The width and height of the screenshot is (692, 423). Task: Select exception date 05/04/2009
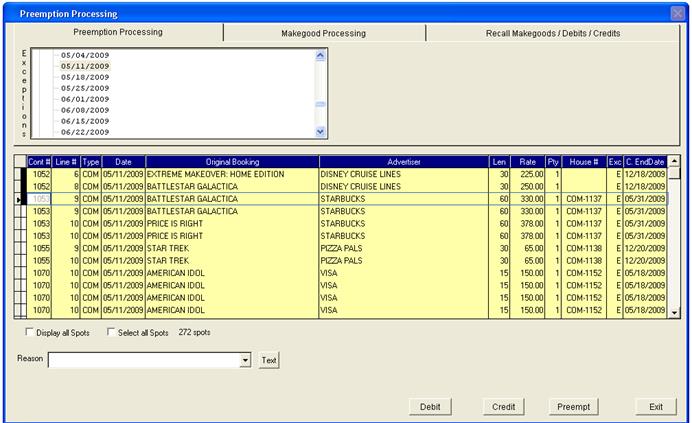pyautogui.click(x=85, y=55)
